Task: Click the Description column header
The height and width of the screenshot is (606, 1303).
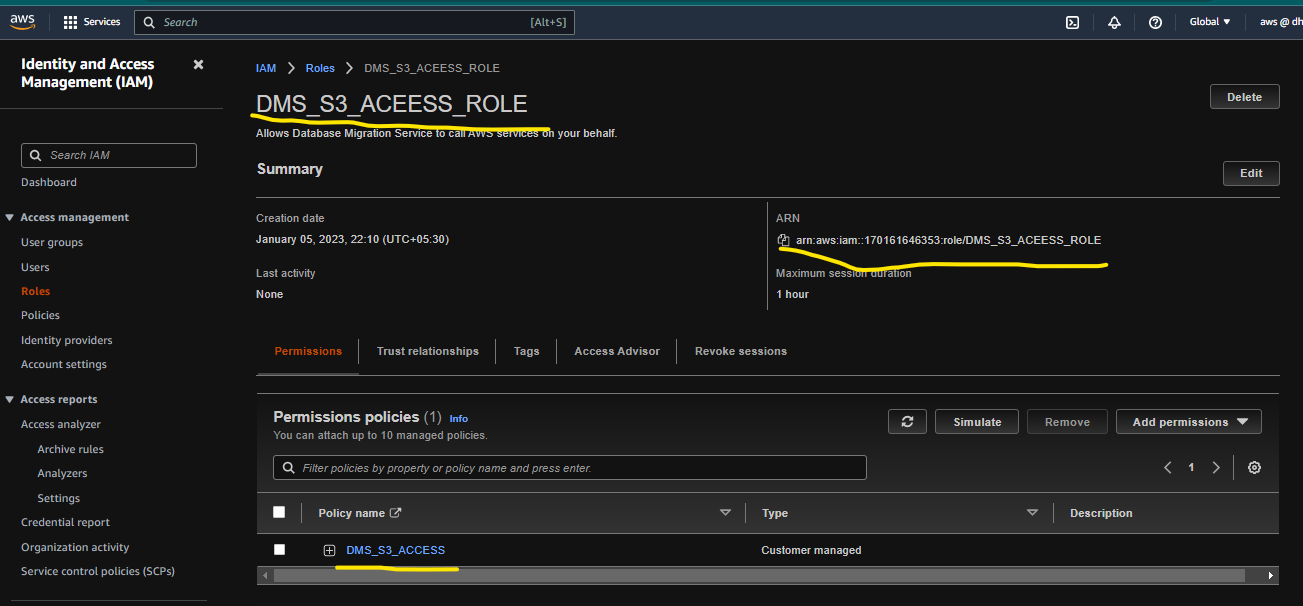Action: [1101, 513]
